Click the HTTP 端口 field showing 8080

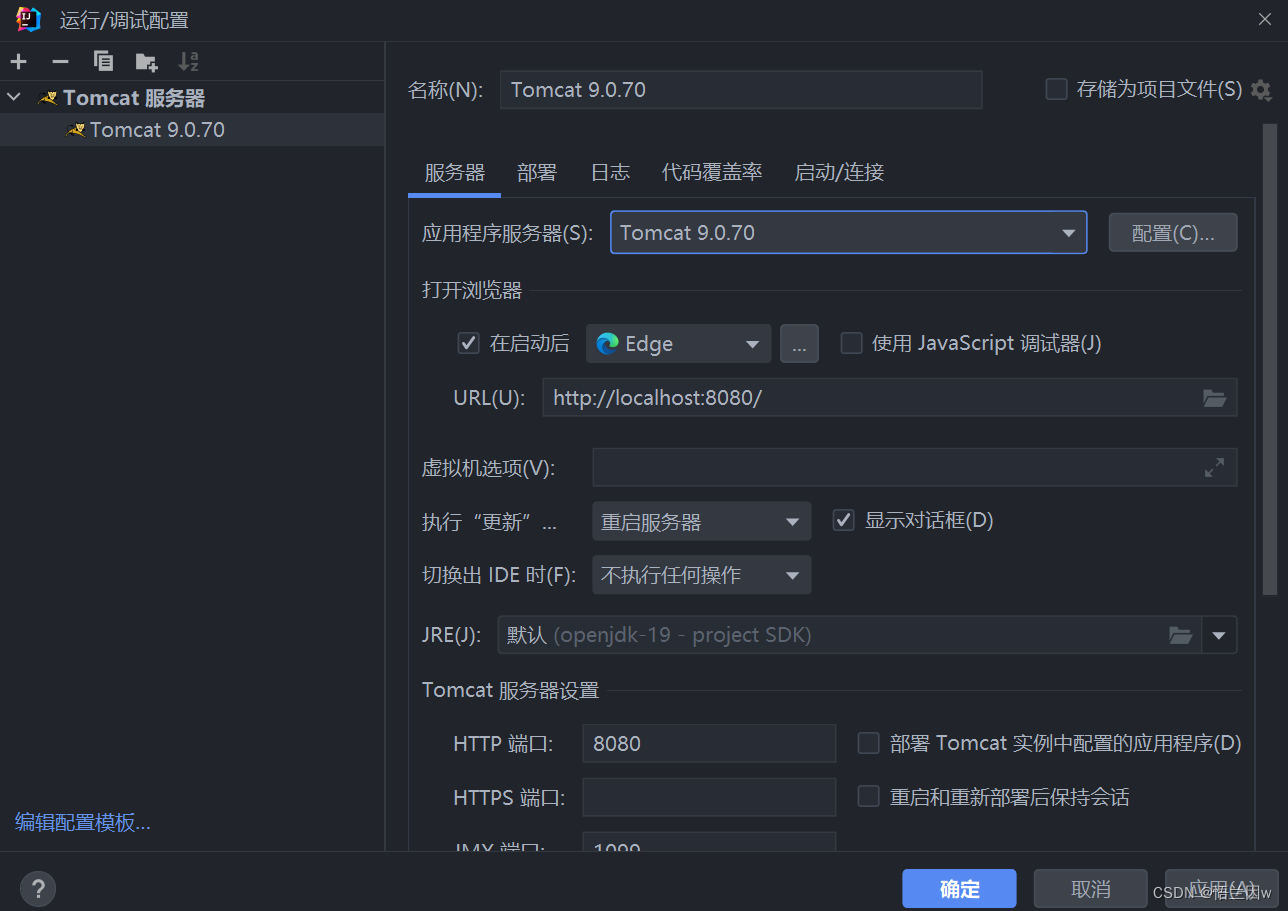pos(709,744)
